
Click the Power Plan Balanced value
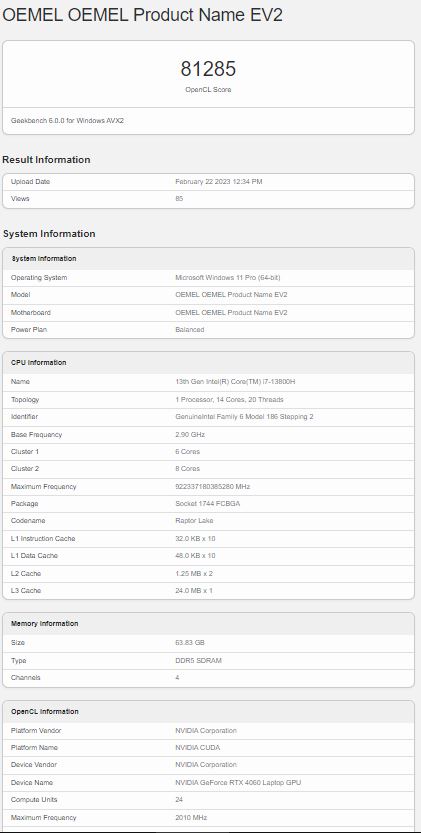coord(190,330)
